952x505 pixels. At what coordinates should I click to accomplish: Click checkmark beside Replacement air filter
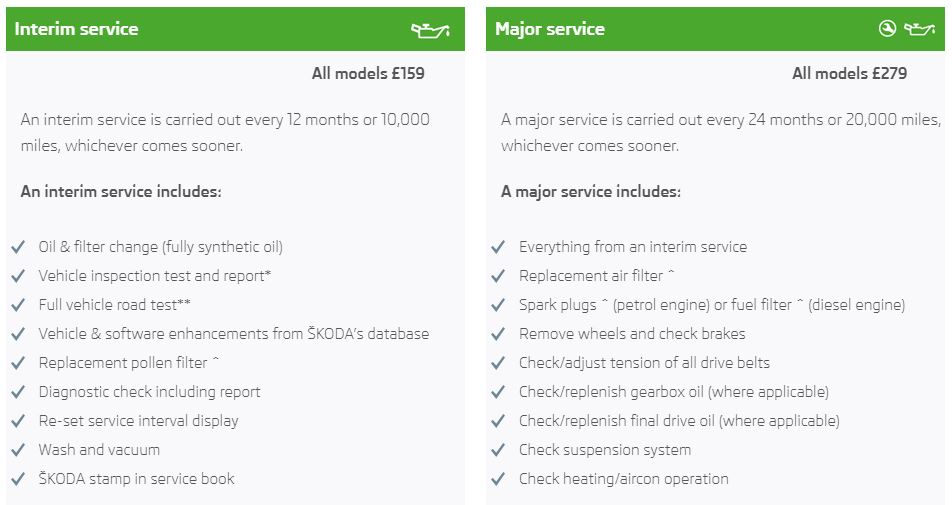(498, 276)
